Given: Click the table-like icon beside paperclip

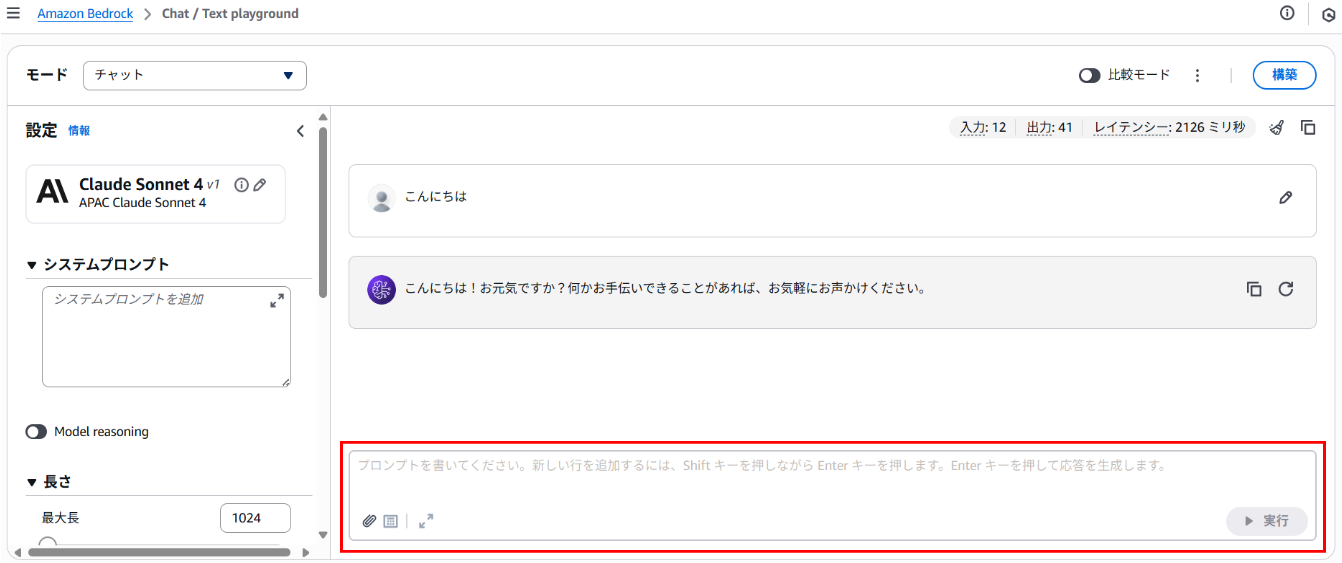Looking at the screenshot, I should pos(391,521).
